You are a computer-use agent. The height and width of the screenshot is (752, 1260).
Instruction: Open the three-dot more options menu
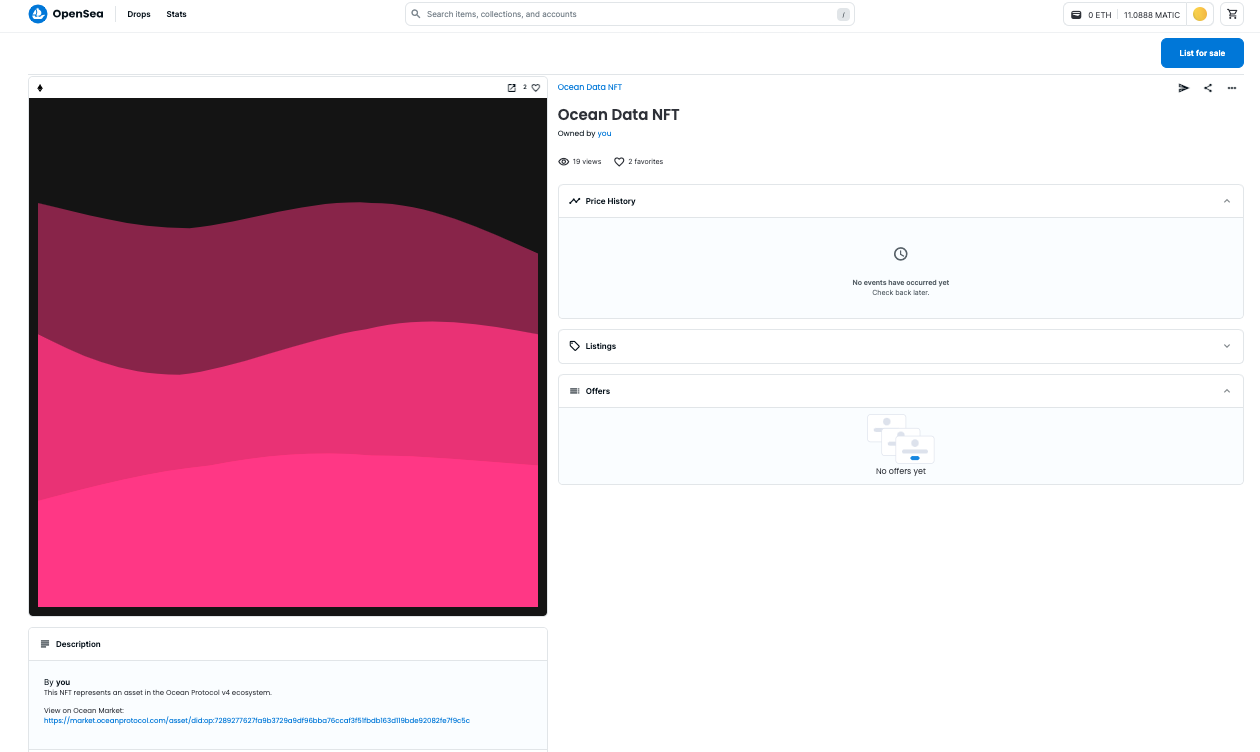coord(1232,88)
